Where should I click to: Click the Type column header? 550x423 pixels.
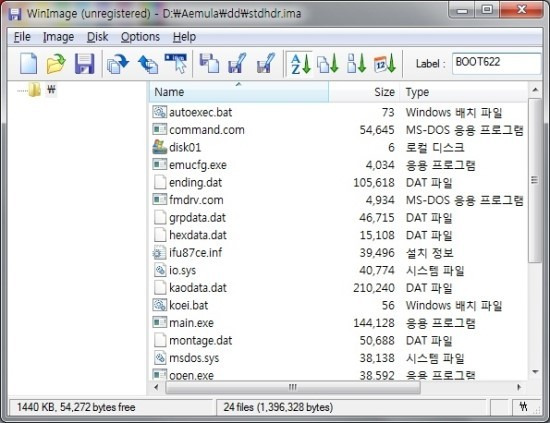coord(464,92)
